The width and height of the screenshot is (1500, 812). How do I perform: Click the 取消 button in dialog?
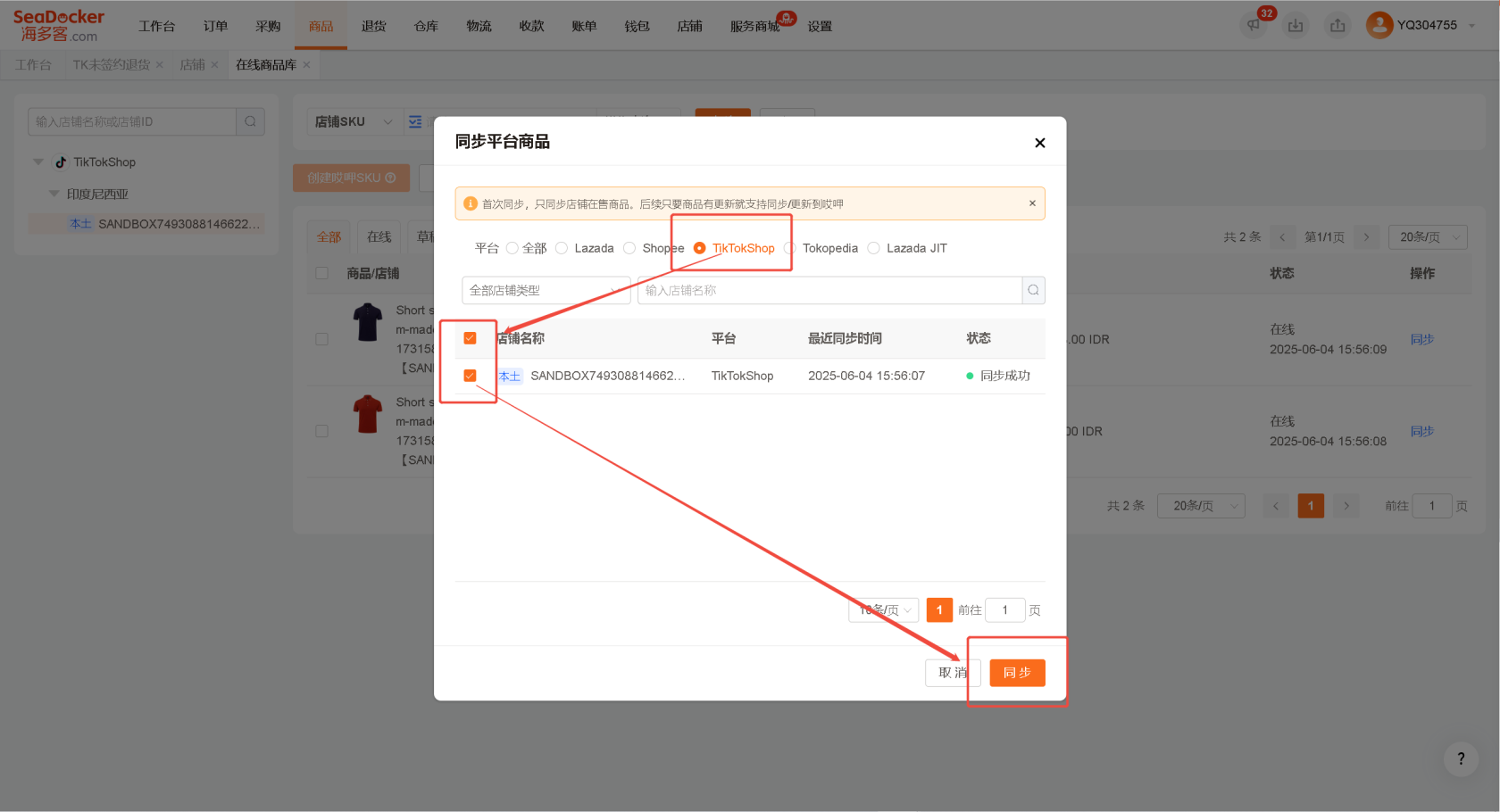(953, 673)
